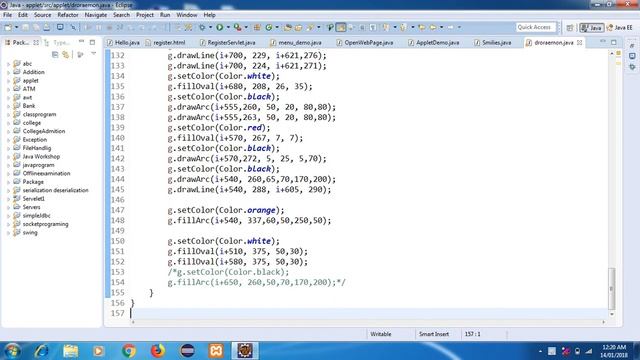Open Windows Start menu
640x360 pixels.
11,351
